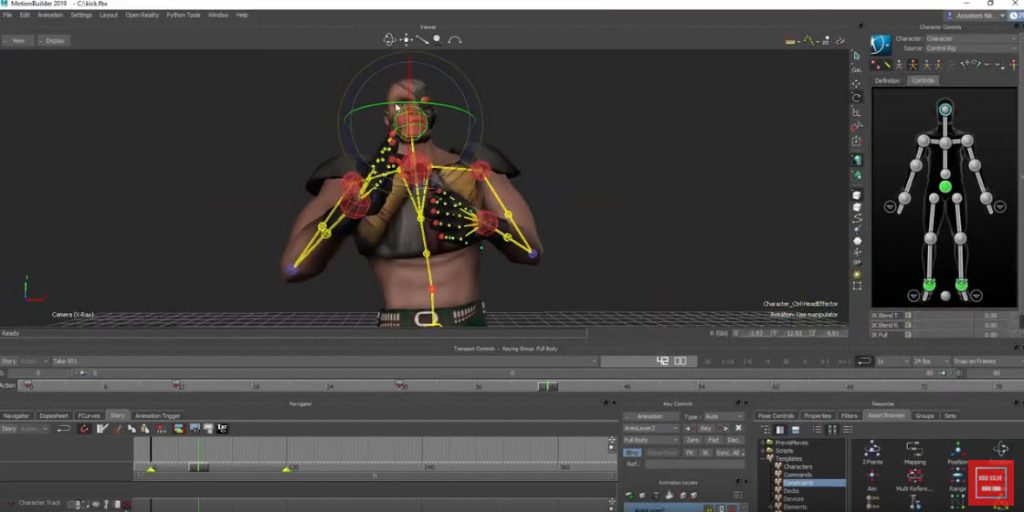Click the Zero button in Key Controls
The height and width of the screenshot is (512, 1024).
693,440
